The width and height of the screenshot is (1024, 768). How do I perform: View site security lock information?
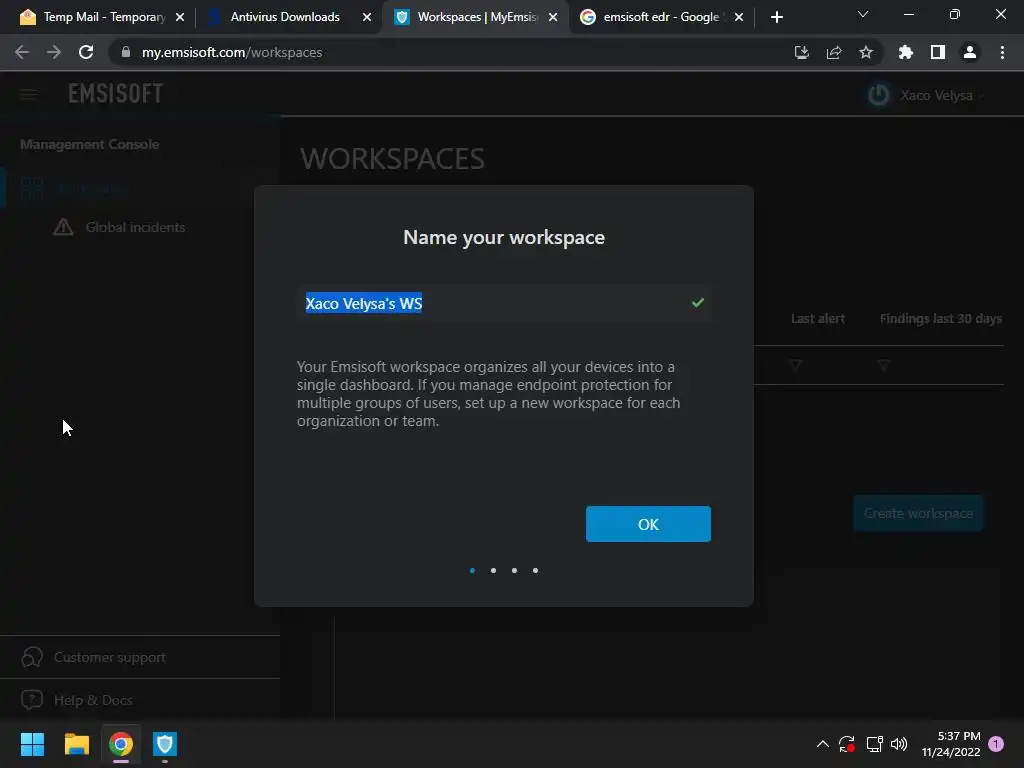[126, 52]
